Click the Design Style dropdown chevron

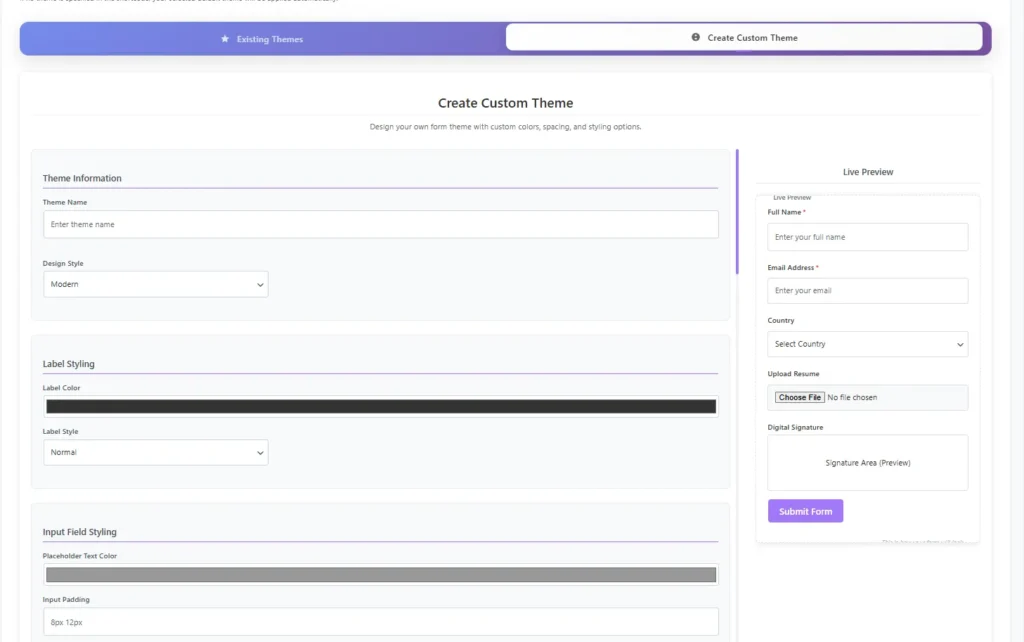click(260, 284)
